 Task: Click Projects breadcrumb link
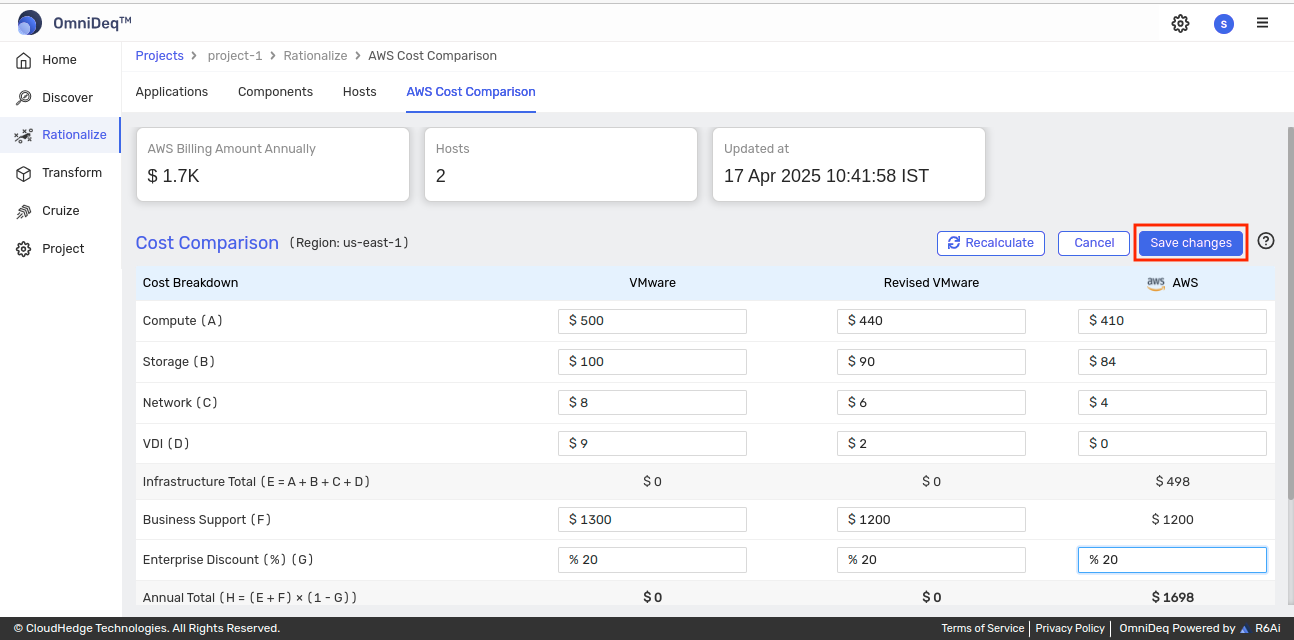coord(160,56)
